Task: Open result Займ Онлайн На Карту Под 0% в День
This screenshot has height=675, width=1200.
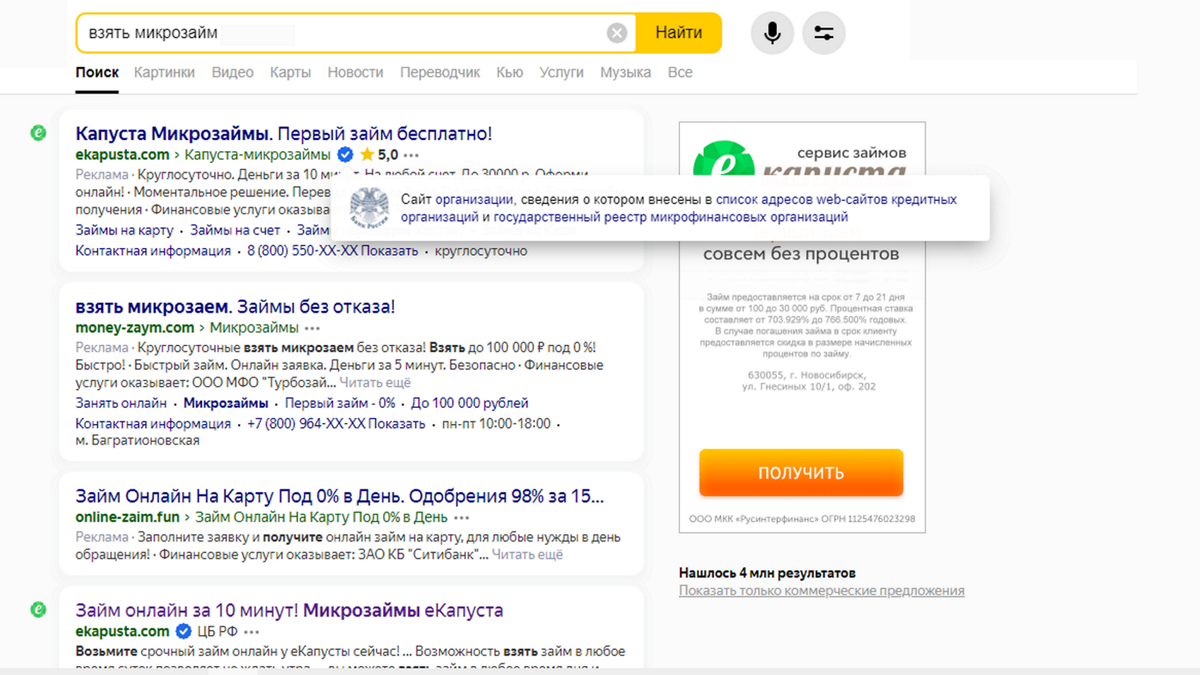Action: 340,496
